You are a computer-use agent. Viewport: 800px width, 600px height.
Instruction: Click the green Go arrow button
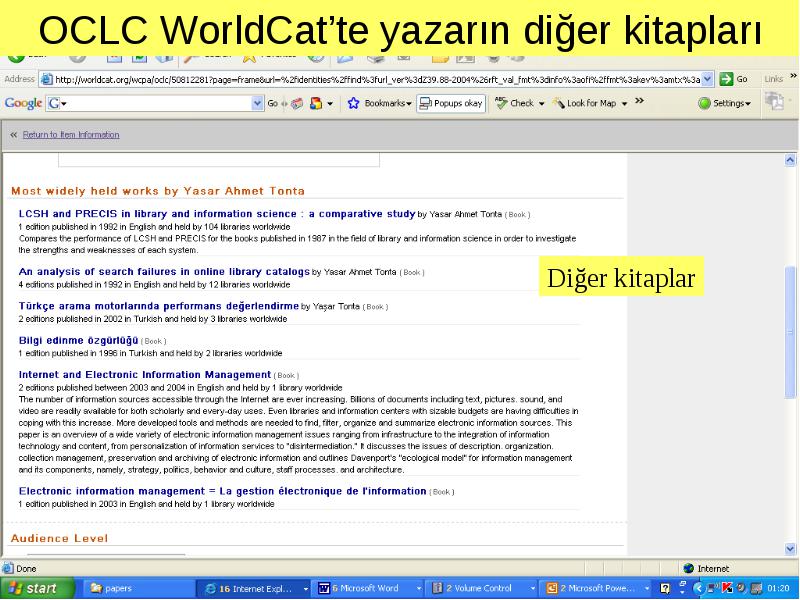click(x=726, y=79)
